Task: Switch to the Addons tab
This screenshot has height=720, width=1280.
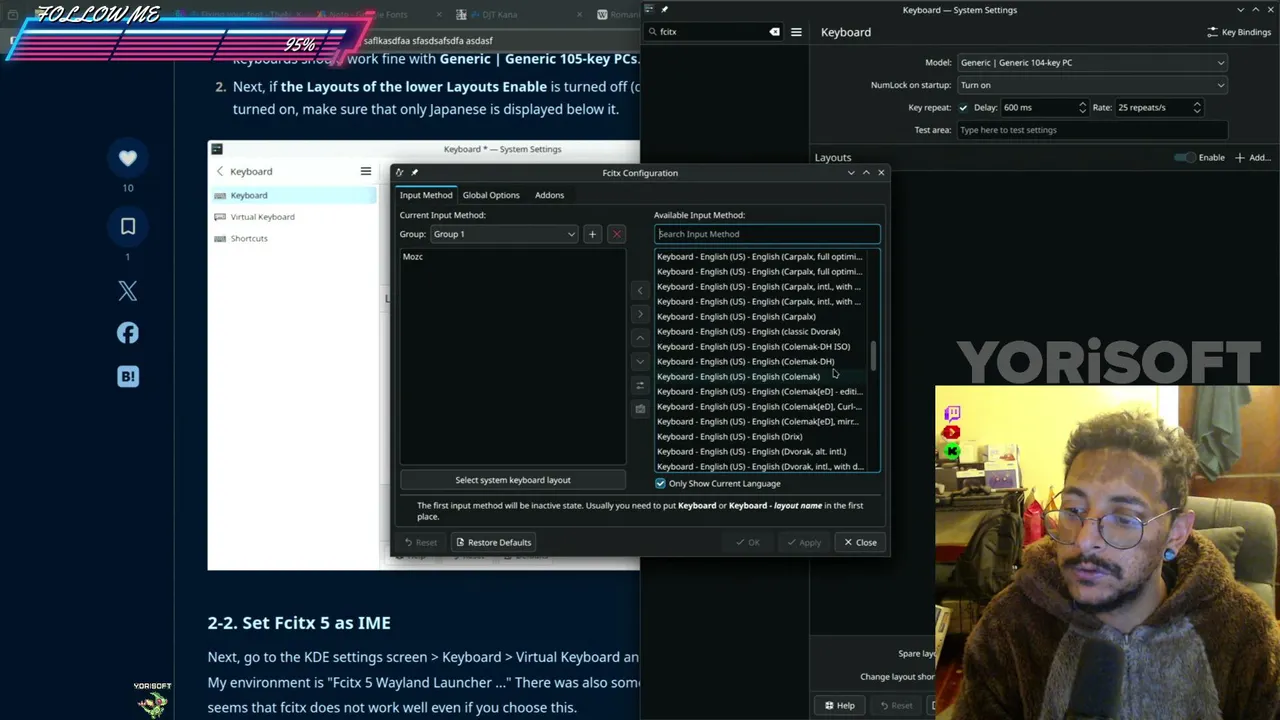Action: (549, 195)
